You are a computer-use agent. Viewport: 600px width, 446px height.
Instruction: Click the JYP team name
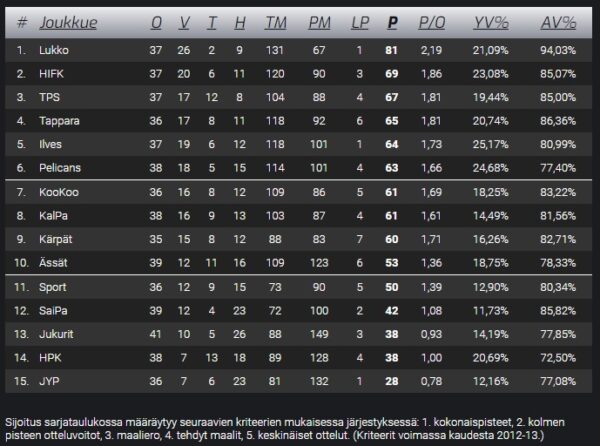point(50,381)
